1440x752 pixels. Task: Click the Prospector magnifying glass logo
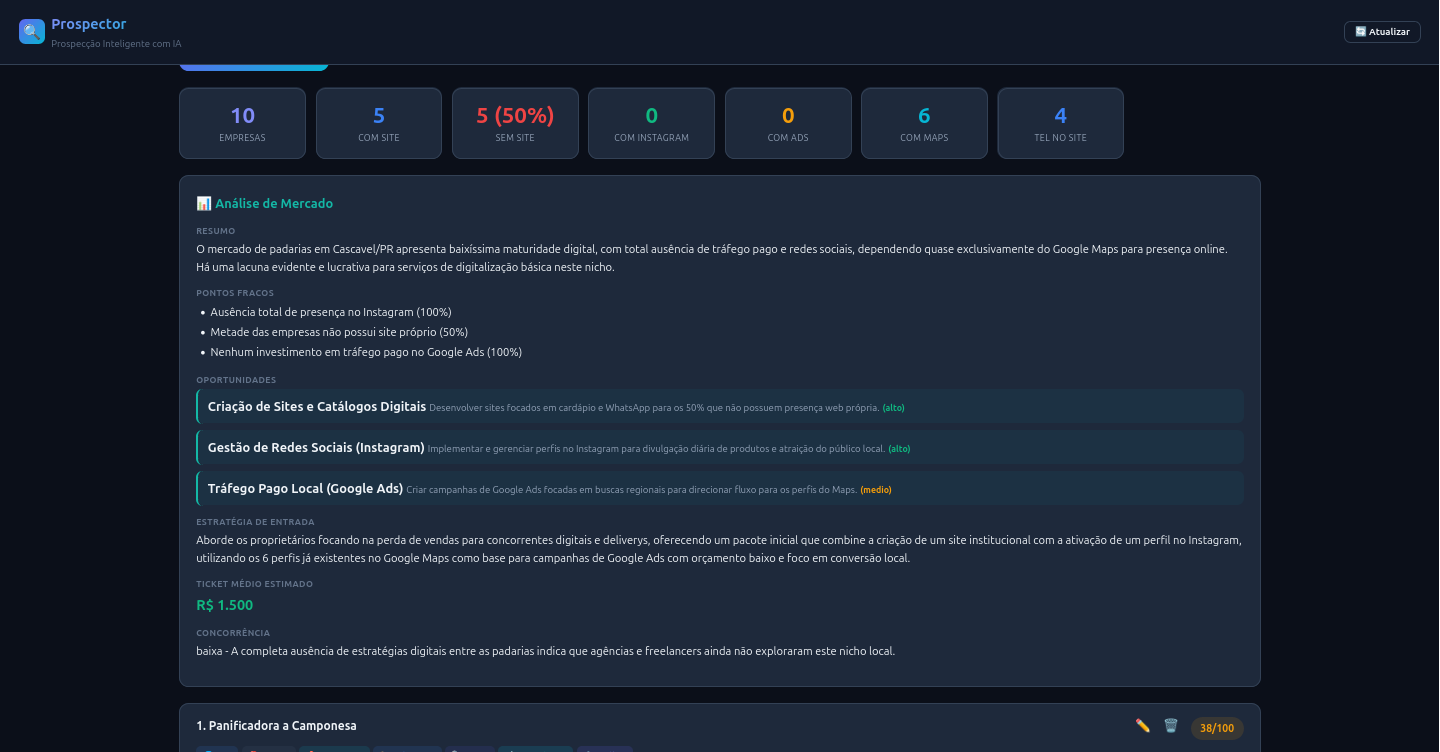pos(32,32)
